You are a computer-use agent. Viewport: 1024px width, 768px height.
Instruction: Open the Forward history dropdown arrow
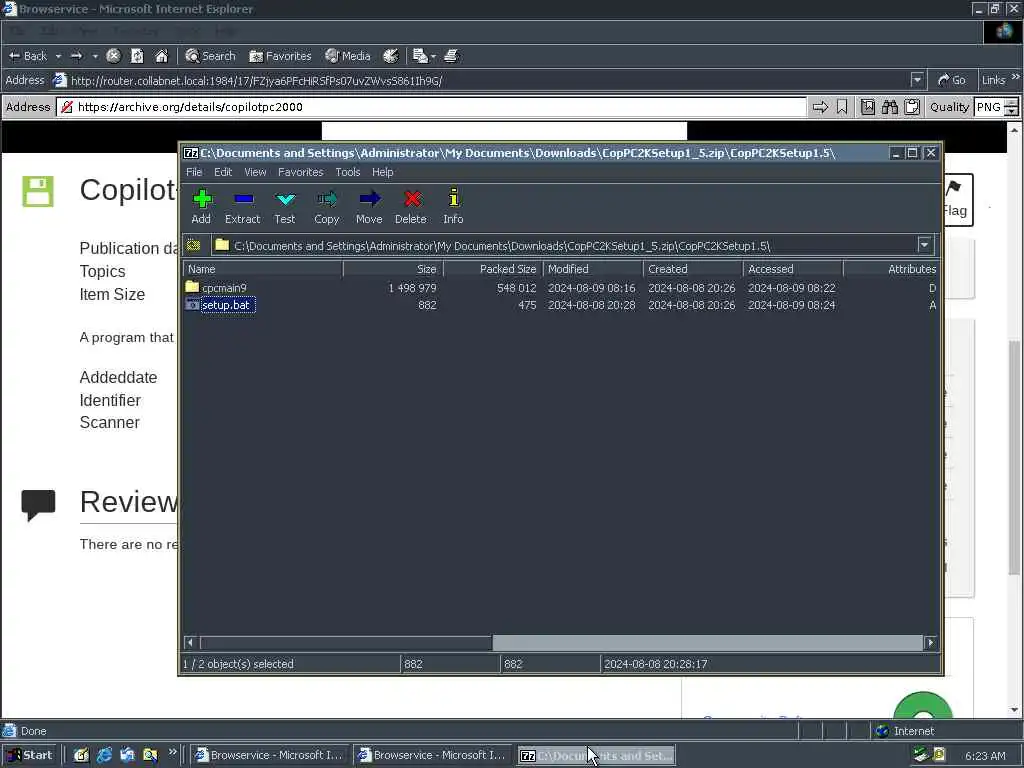[95, 56]
